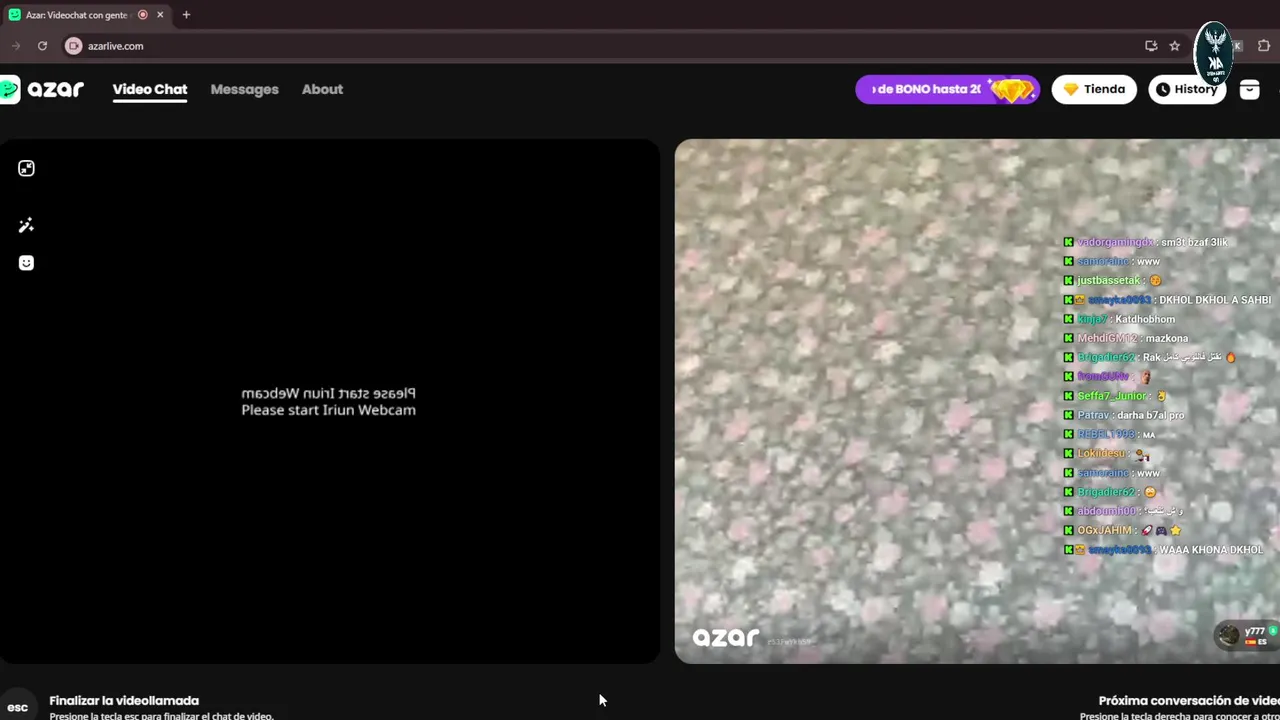Viewport: 1280px width, 720px height.
Task: Open a new browser tab
Action: [186, 15]
